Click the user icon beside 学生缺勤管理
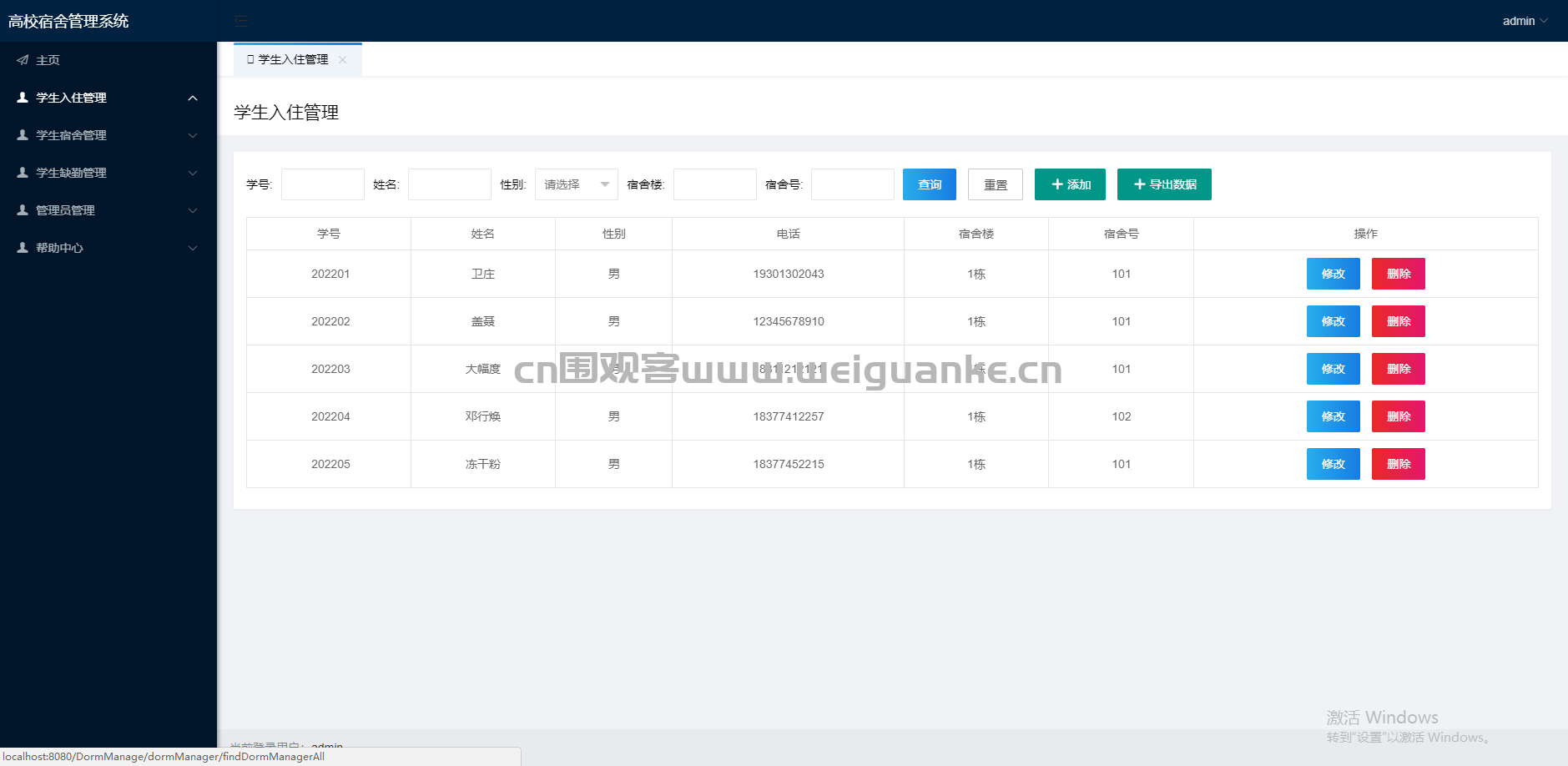The width and height of the screenshot is (1568, 766). click(x=23, y=173)
